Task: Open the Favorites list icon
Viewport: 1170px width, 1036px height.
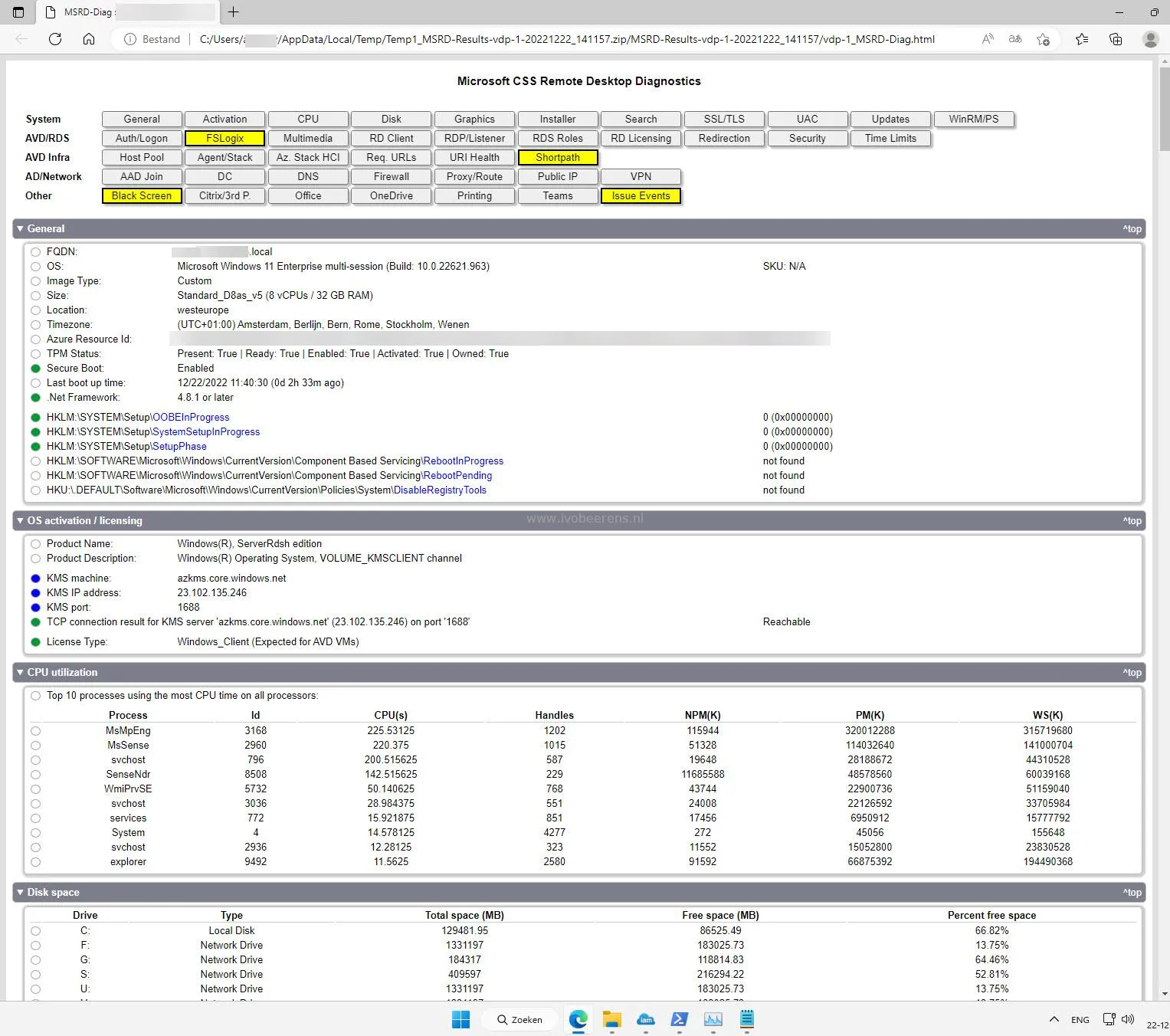Action: 1082,39
